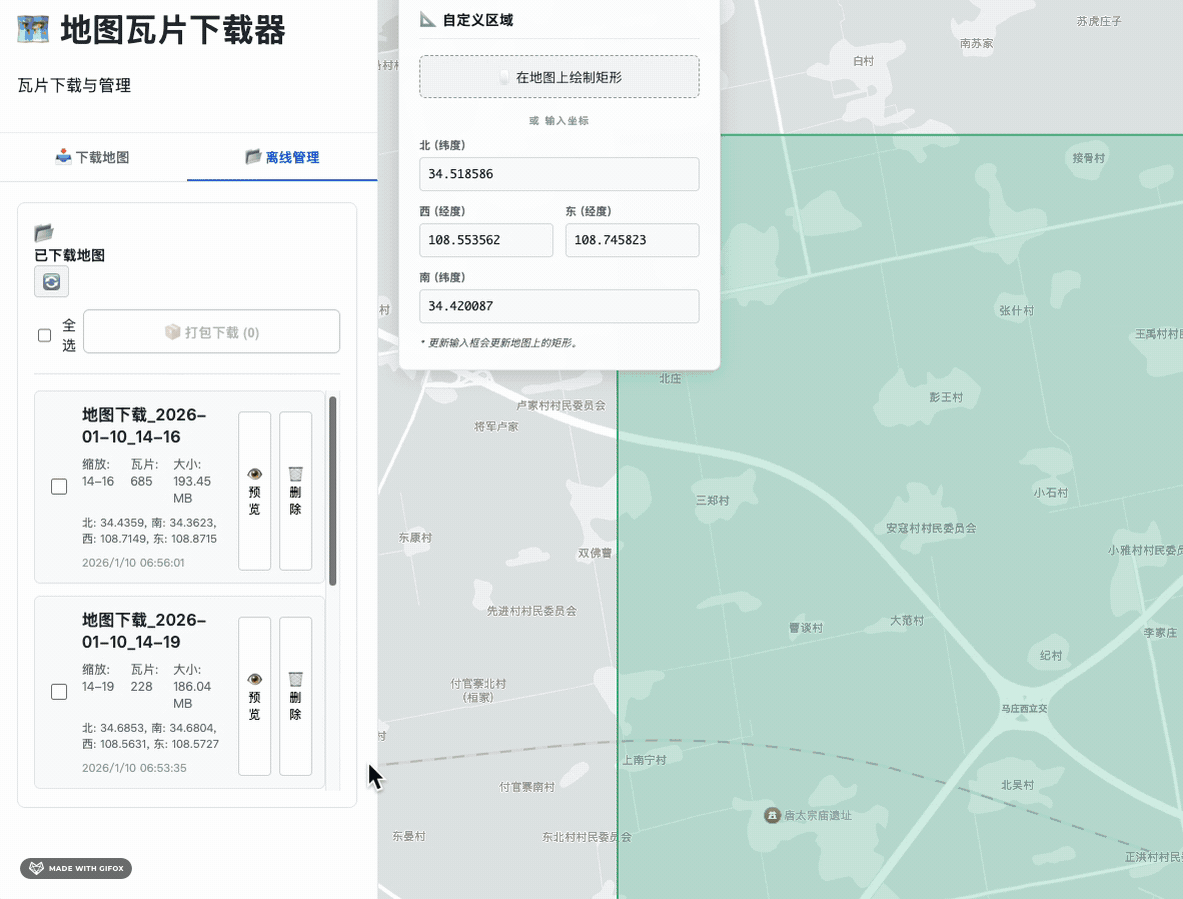This screenshot has width=1183, height=899.
Task: Click the map app logo icon
Action: coord(33,29)
